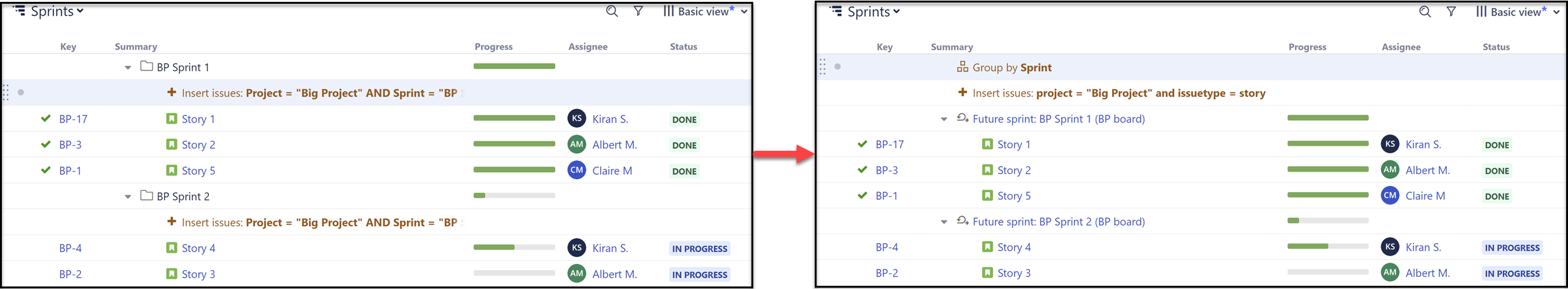Click the search magnifier in the left panel
The image size is (1568, 289).
(612, 11)
